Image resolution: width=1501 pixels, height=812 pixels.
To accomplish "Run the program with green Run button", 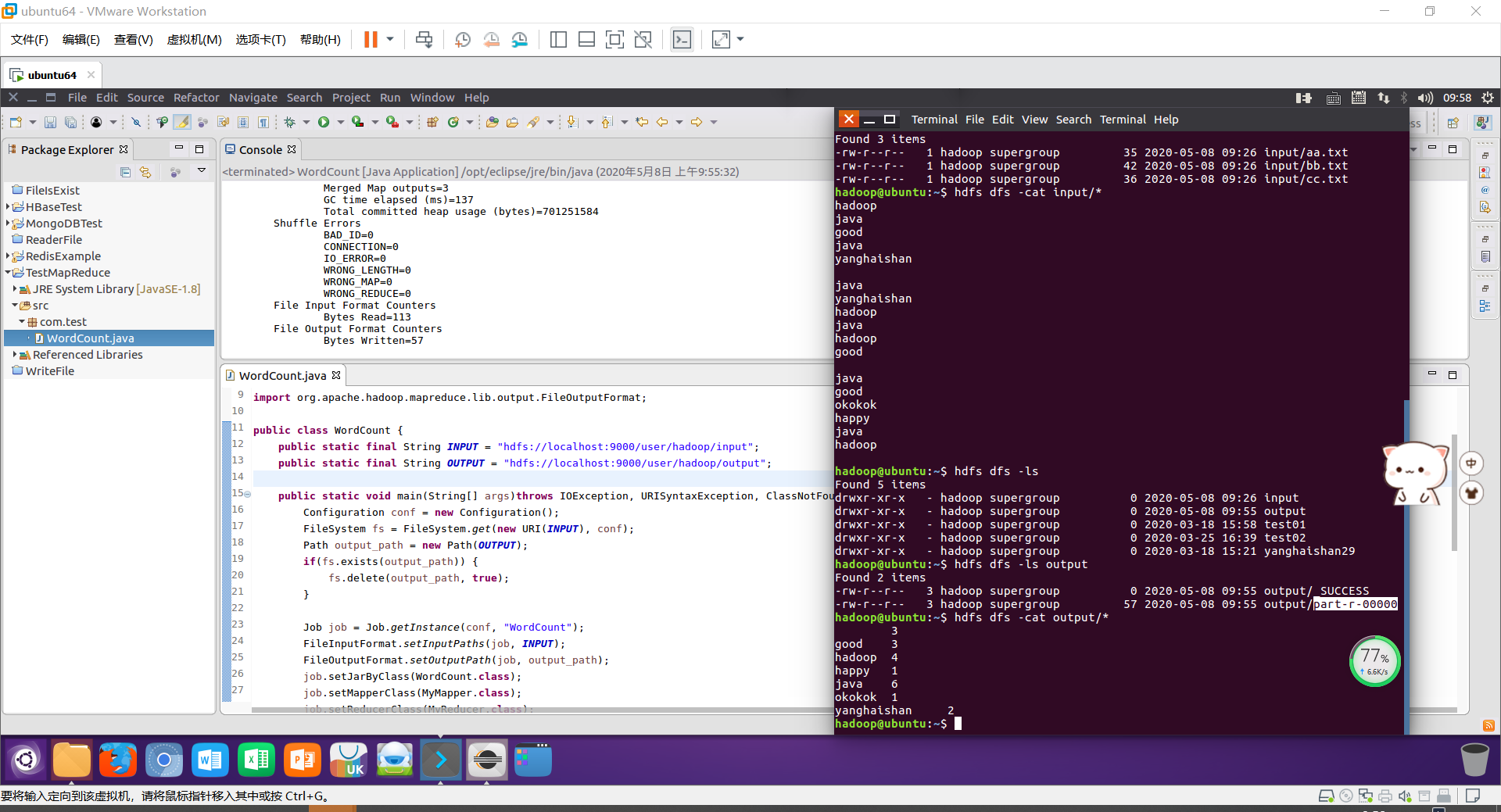I will [324, 122].
